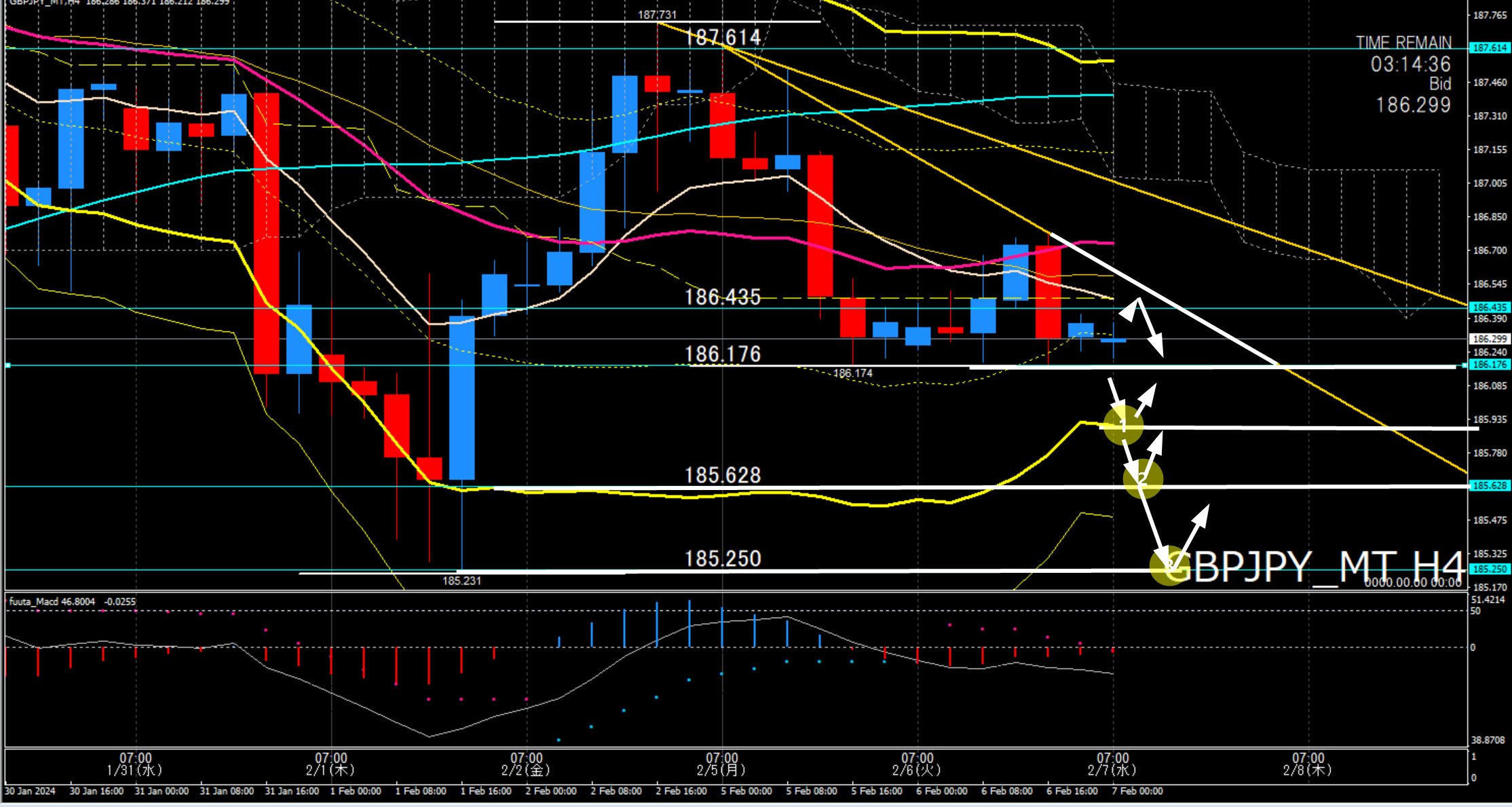Click 38.8708 on the MACD scale
Screen dimensions: 1512x807
pyautogui.click(x=1488, y=740)
